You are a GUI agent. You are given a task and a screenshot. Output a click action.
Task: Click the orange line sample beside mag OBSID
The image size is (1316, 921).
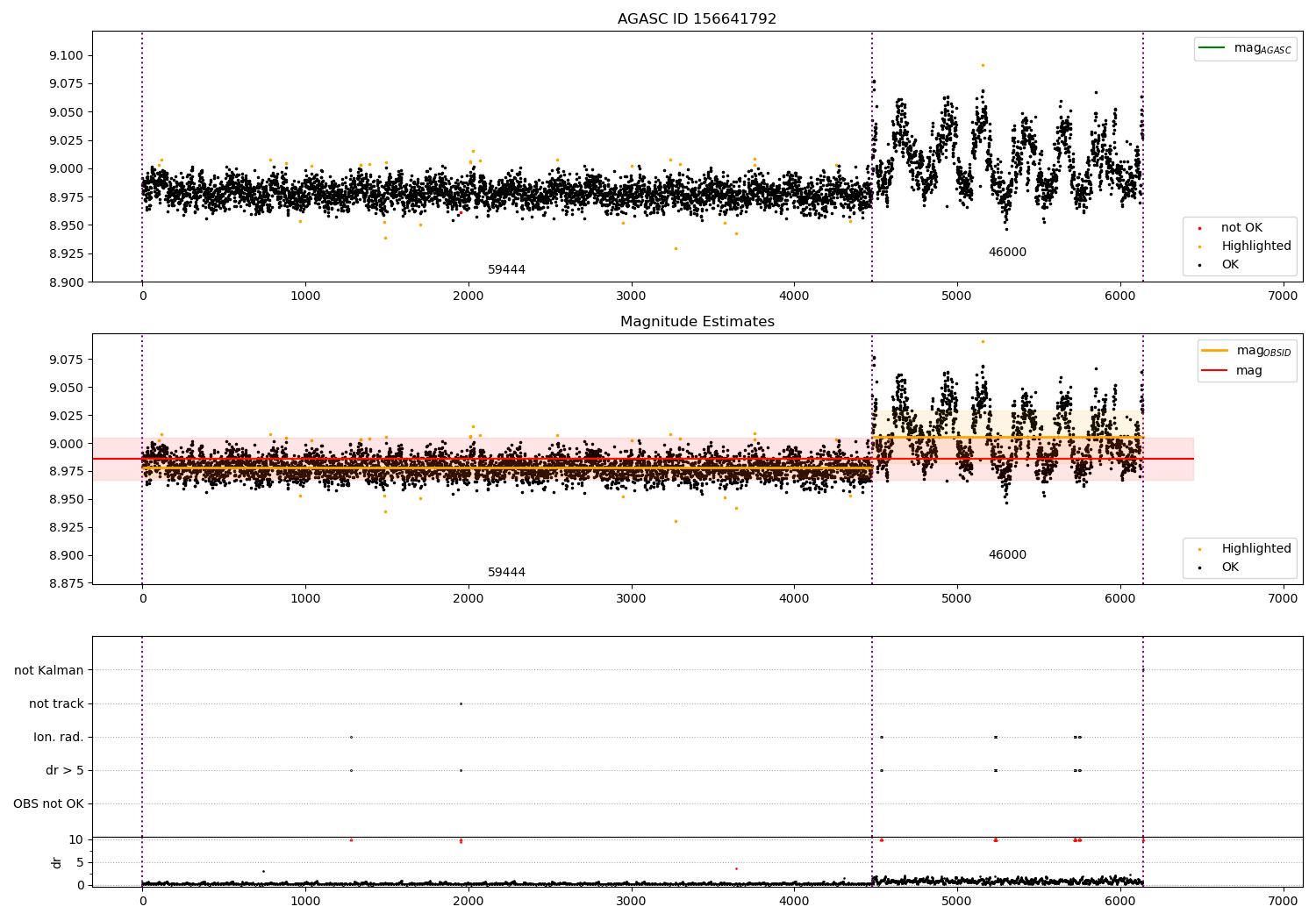(x=1214, y=351)
